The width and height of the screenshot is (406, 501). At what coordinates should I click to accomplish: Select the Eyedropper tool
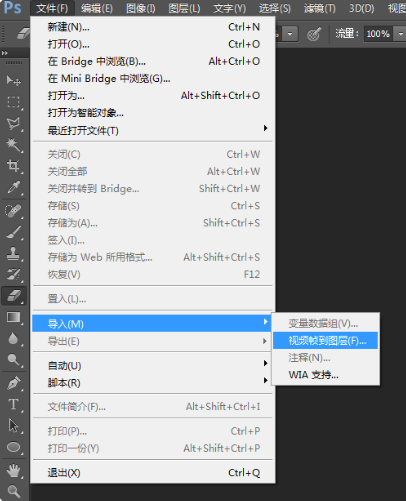click(14, 187)
